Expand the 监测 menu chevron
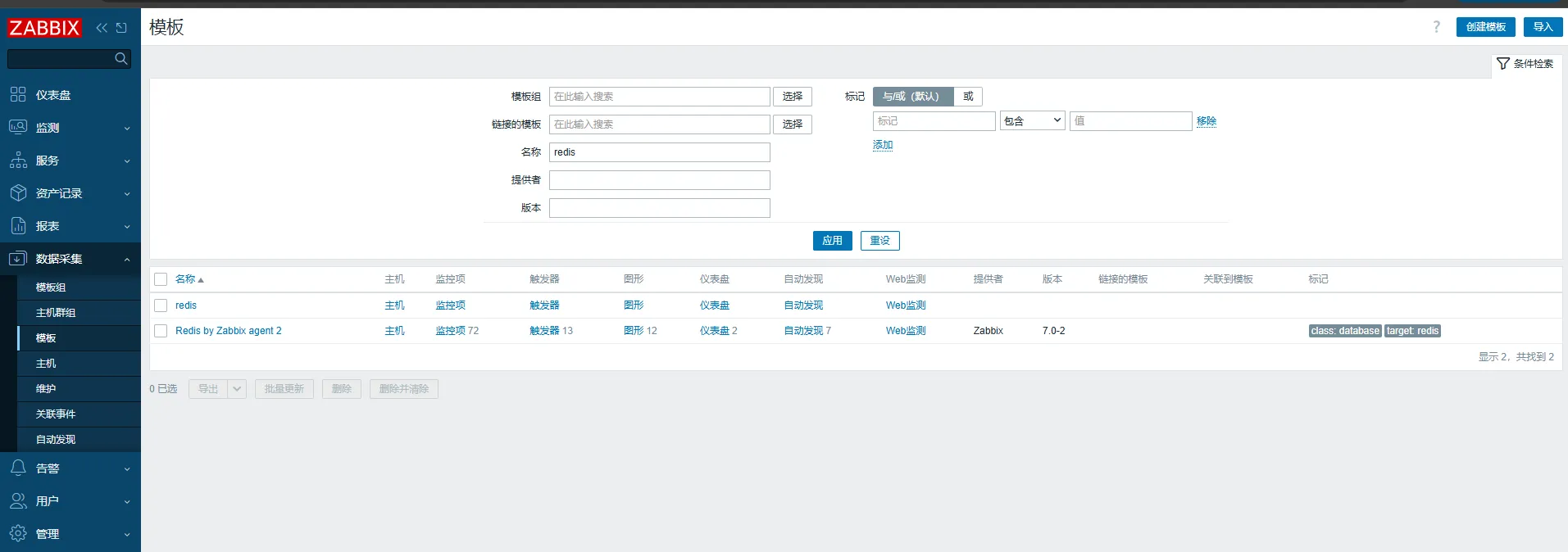This screenshot has height=552, width=1568. point(127,128)
